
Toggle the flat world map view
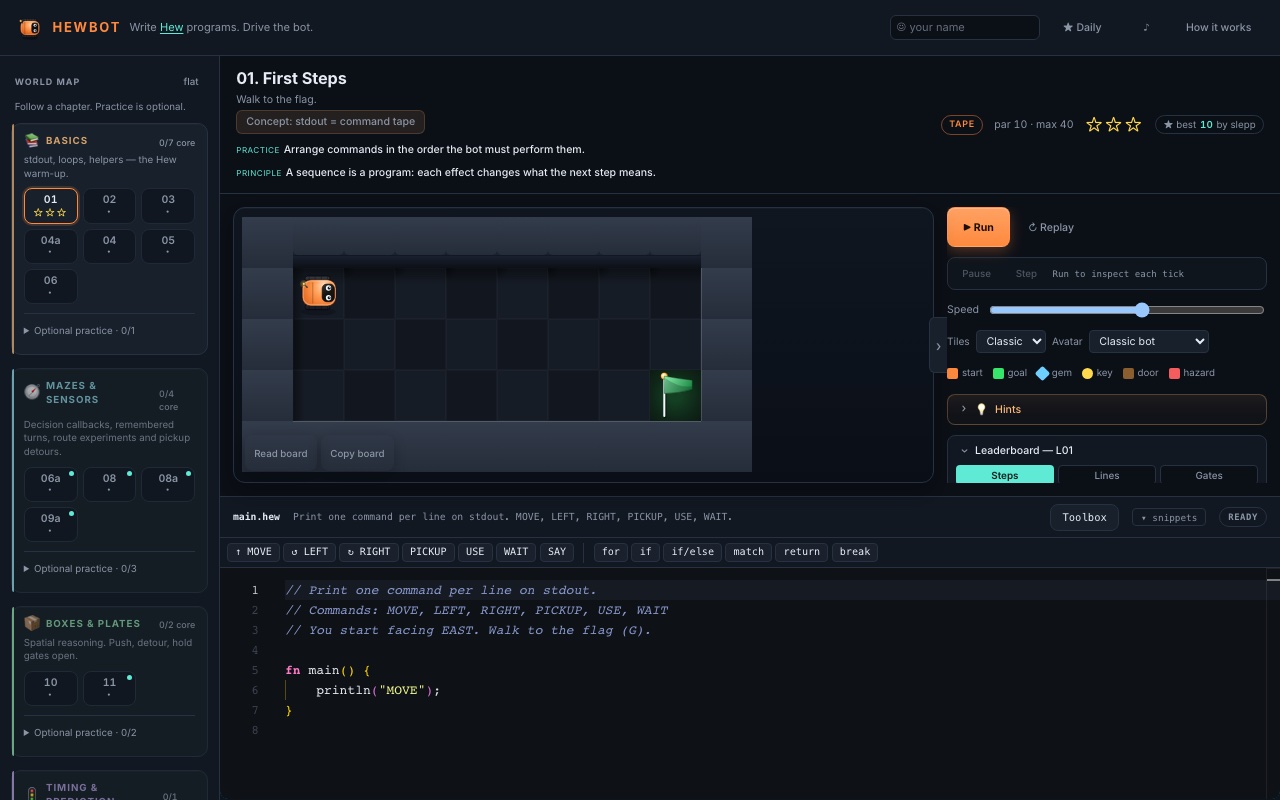(x=191, y=82)
